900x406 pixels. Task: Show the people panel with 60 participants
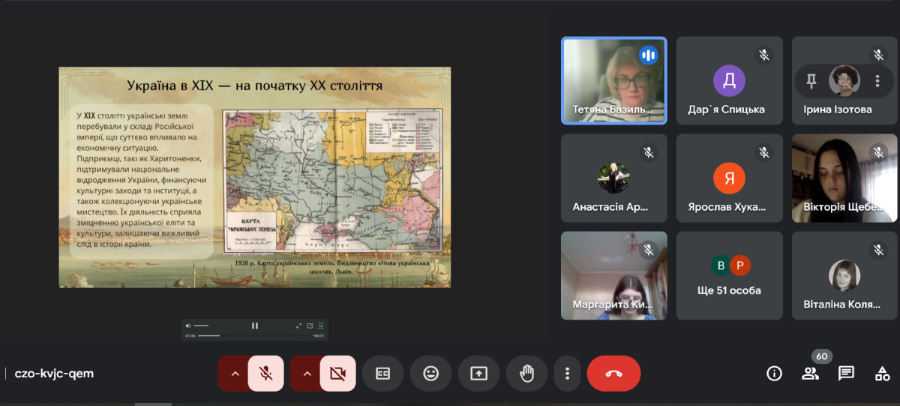[810, 374]
